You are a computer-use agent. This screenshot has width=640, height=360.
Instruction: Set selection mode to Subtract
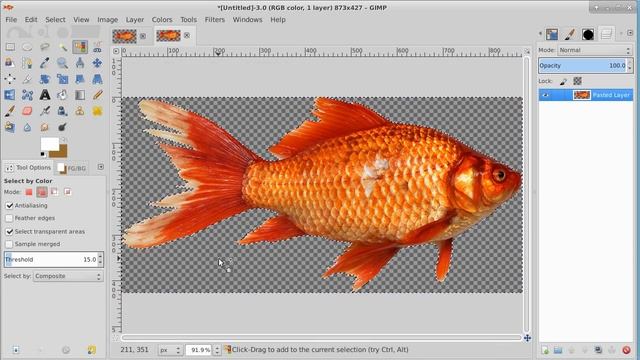[54, 192]
